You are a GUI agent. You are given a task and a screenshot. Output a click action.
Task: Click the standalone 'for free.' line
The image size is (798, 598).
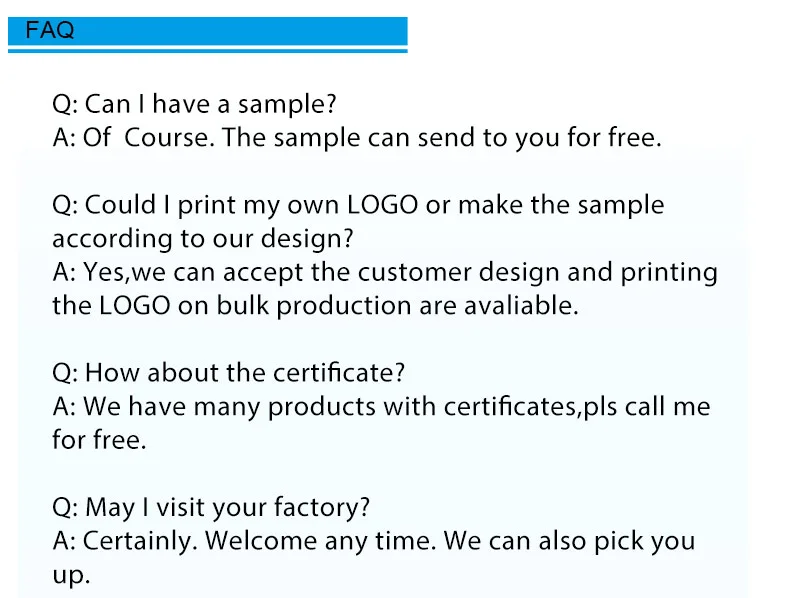99,440
